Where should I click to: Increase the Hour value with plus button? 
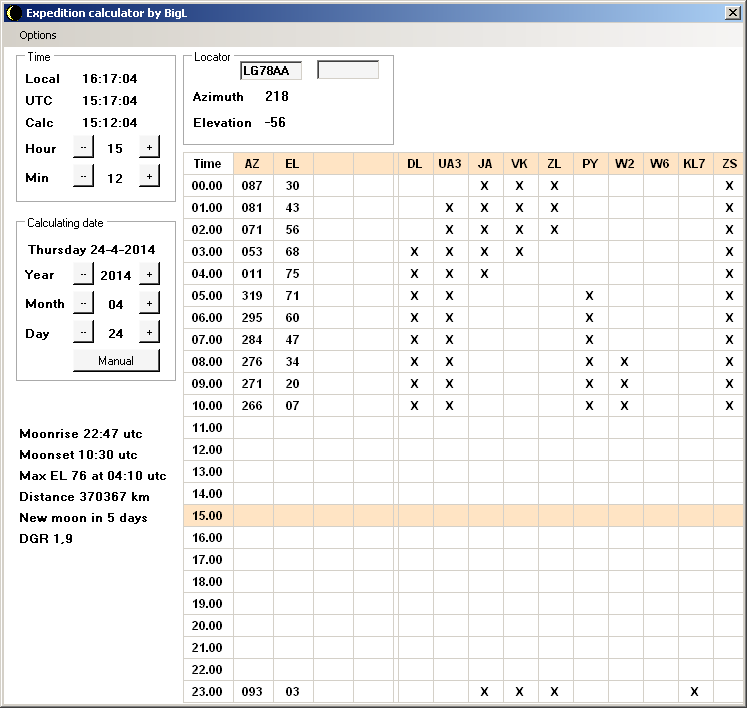click(149, 147)
